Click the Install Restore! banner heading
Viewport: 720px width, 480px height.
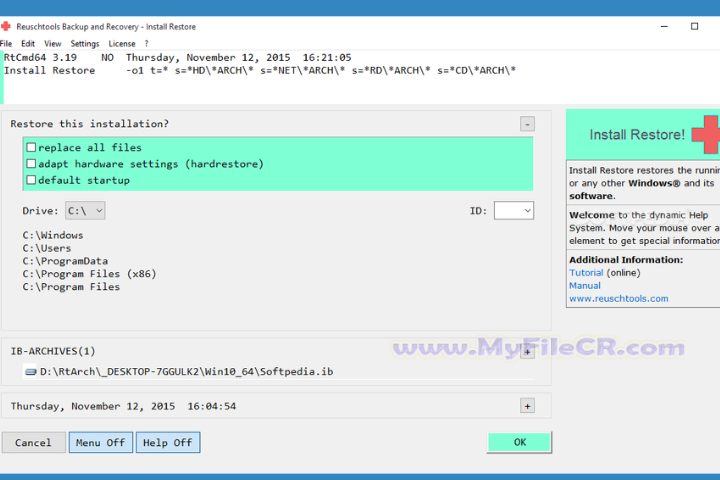[x=637, y=135]
